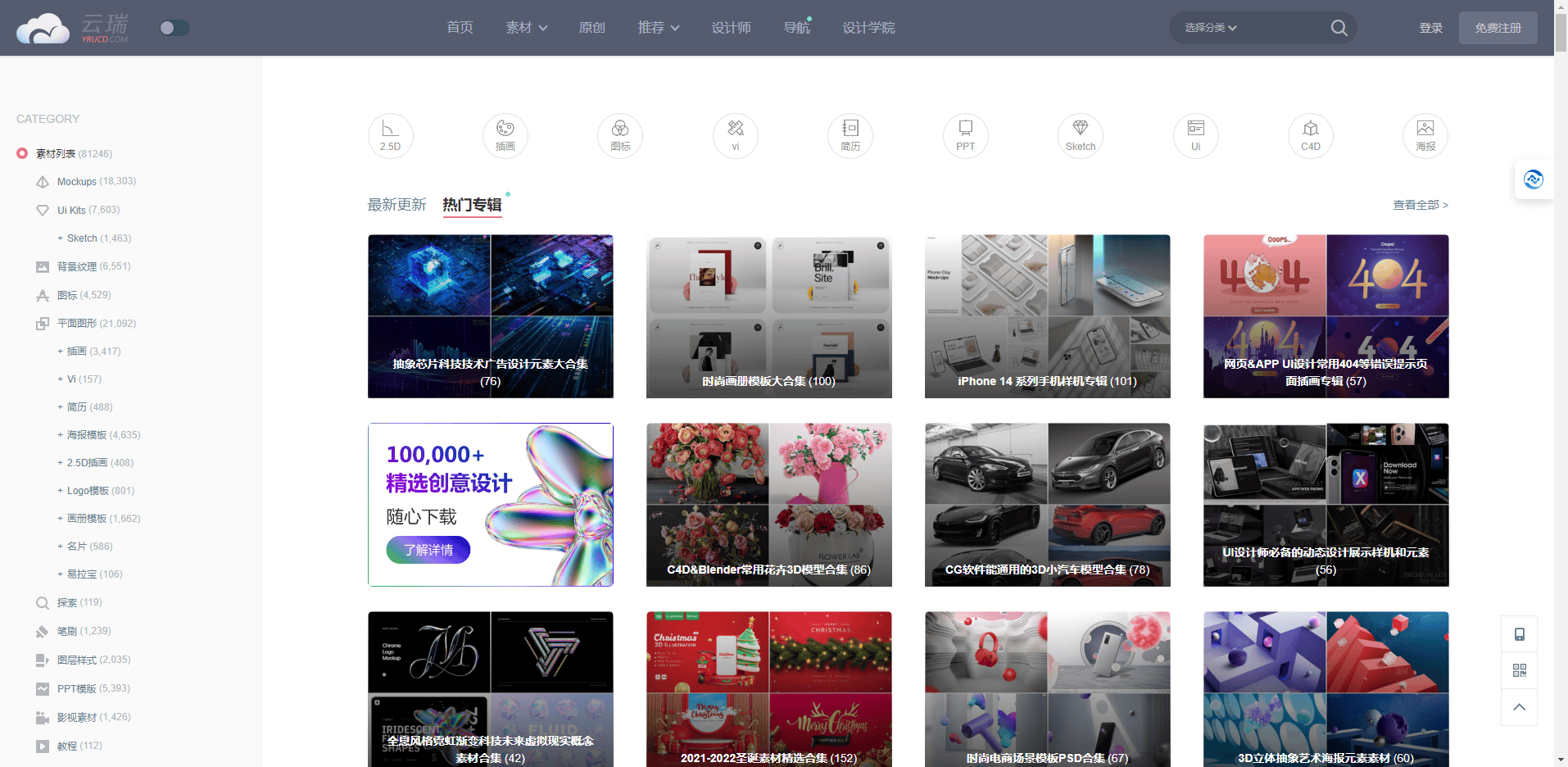Viewport: 1568px width, 767px height.
Task: Click the C4D cube category icon
Action: [x=1310, y=136]
